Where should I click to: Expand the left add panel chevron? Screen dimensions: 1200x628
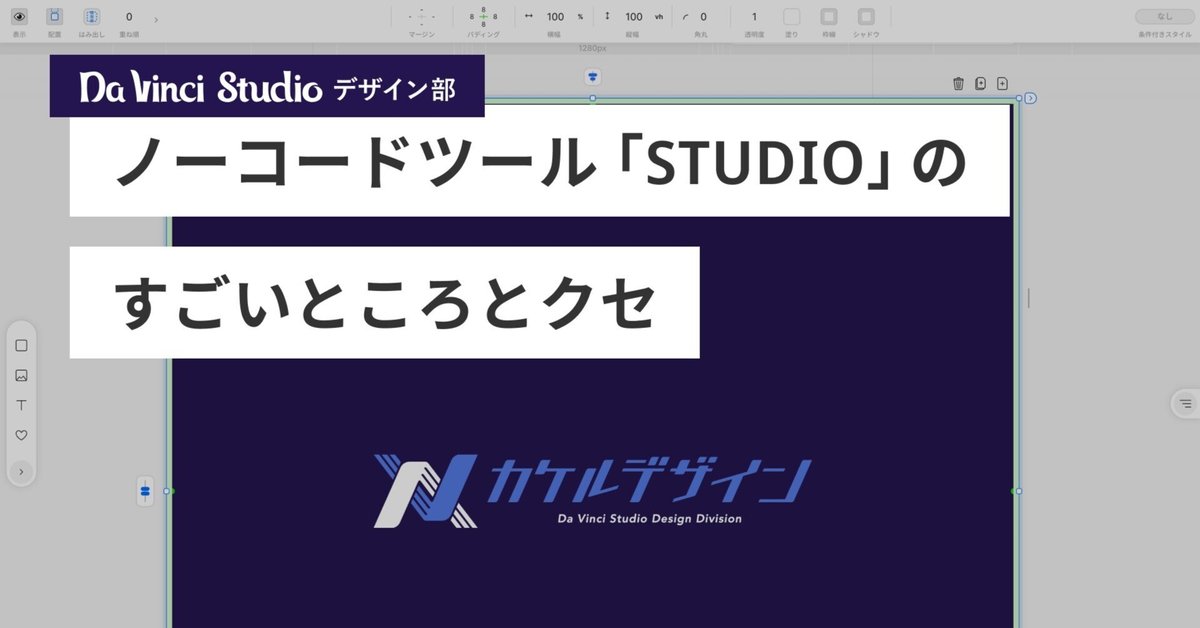click(x=21, y=471)
